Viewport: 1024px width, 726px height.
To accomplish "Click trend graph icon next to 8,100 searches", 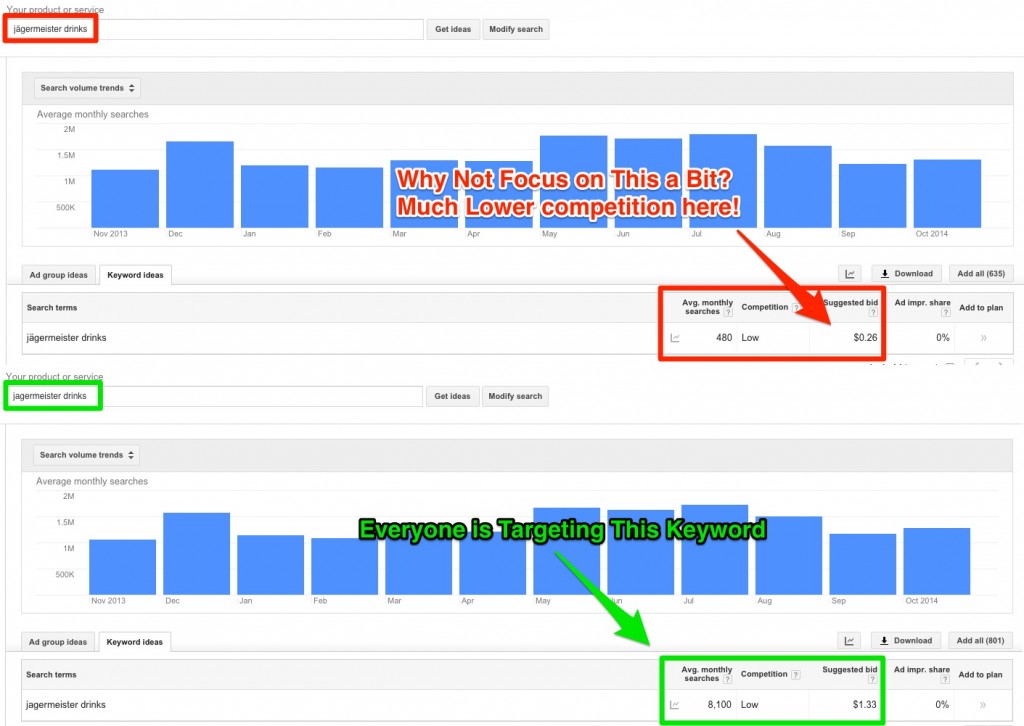I will pos(675,705).
